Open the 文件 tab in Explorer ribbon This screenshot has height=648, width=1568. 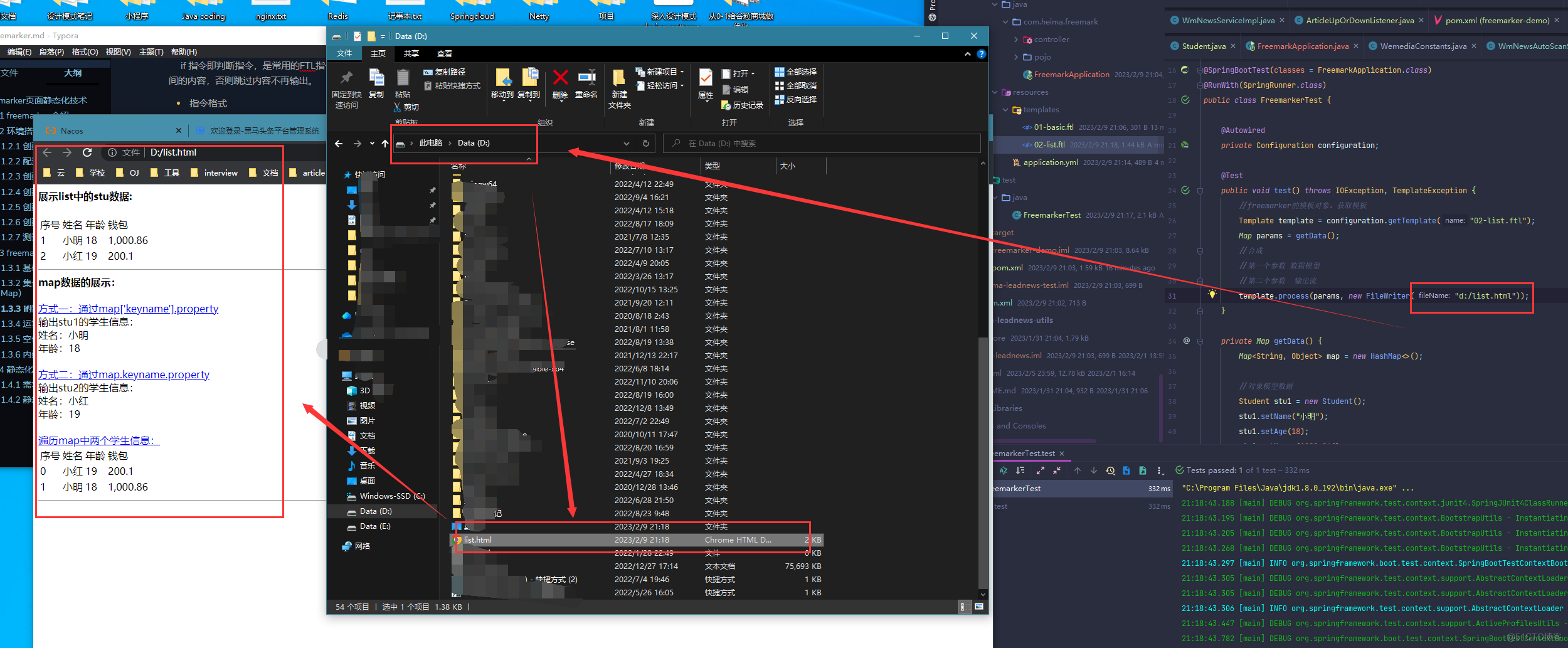click(x=344, y=54)
